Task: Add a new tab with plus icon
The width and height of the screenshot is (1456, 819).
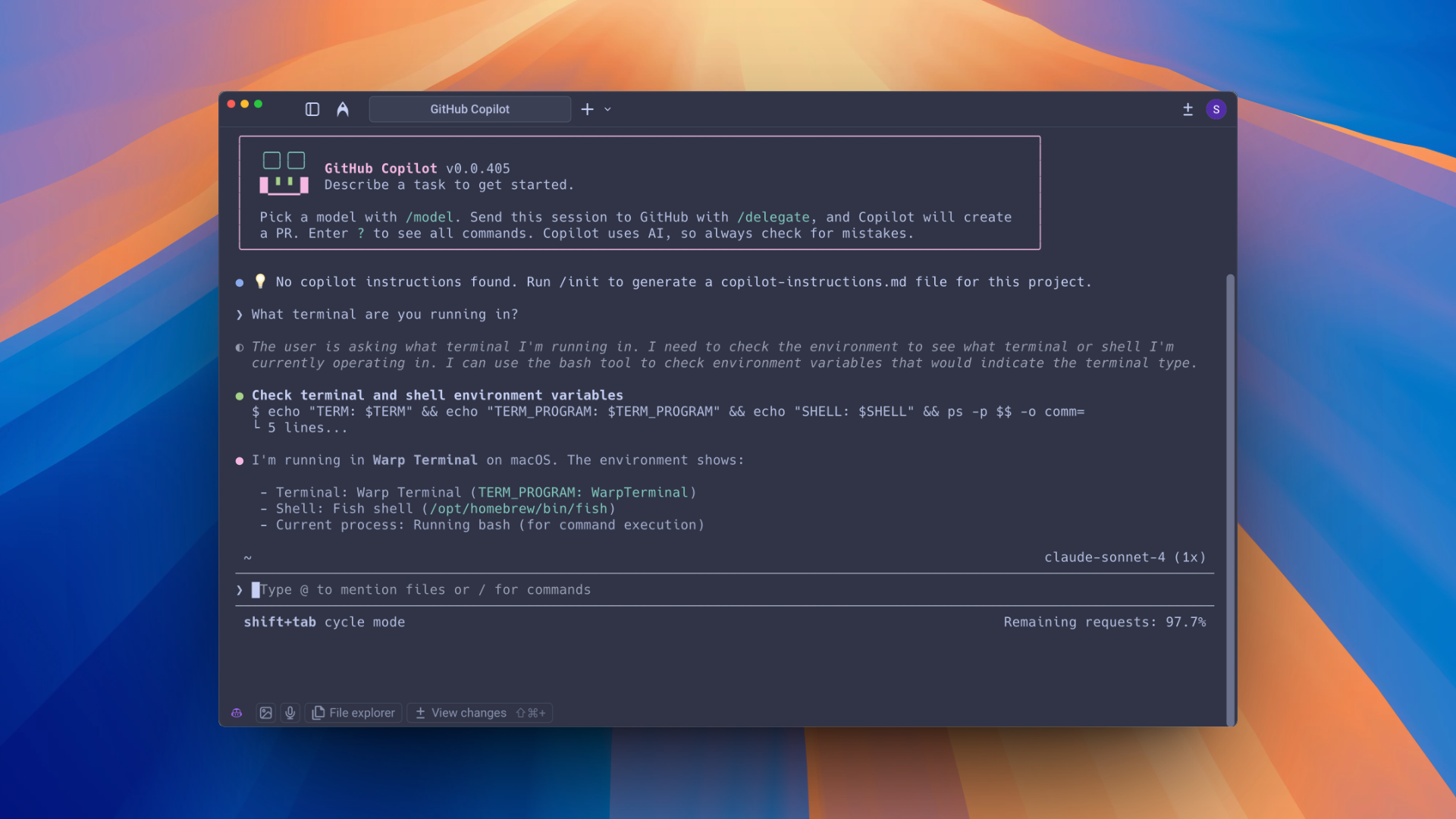Action: click(x=587, y=109)
